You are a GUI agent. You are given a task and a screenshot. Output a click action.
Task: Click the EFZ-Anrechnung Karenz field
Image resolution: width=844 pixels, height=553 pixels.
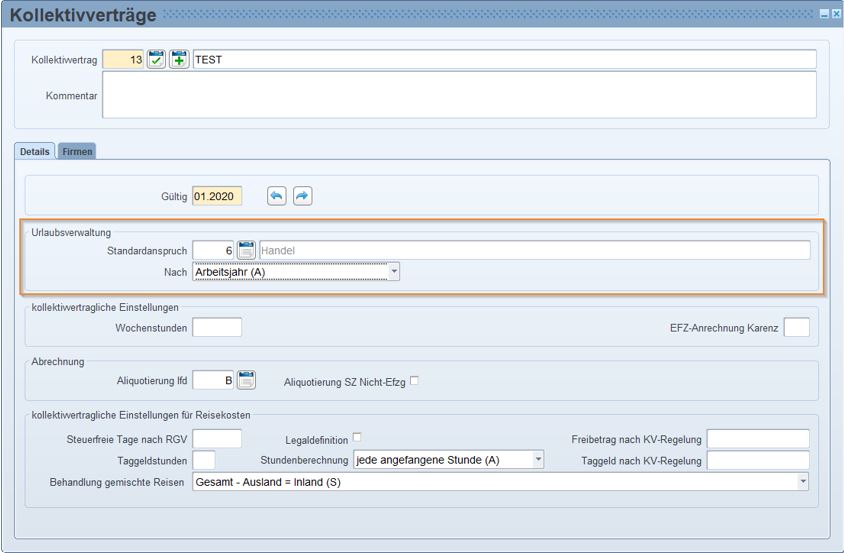[x=796, y=328]
